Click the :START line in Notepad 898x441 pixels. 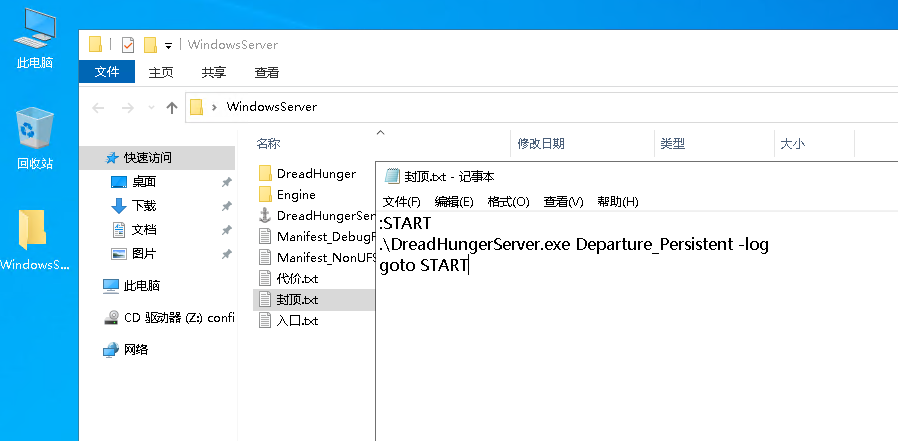(405, 222)
